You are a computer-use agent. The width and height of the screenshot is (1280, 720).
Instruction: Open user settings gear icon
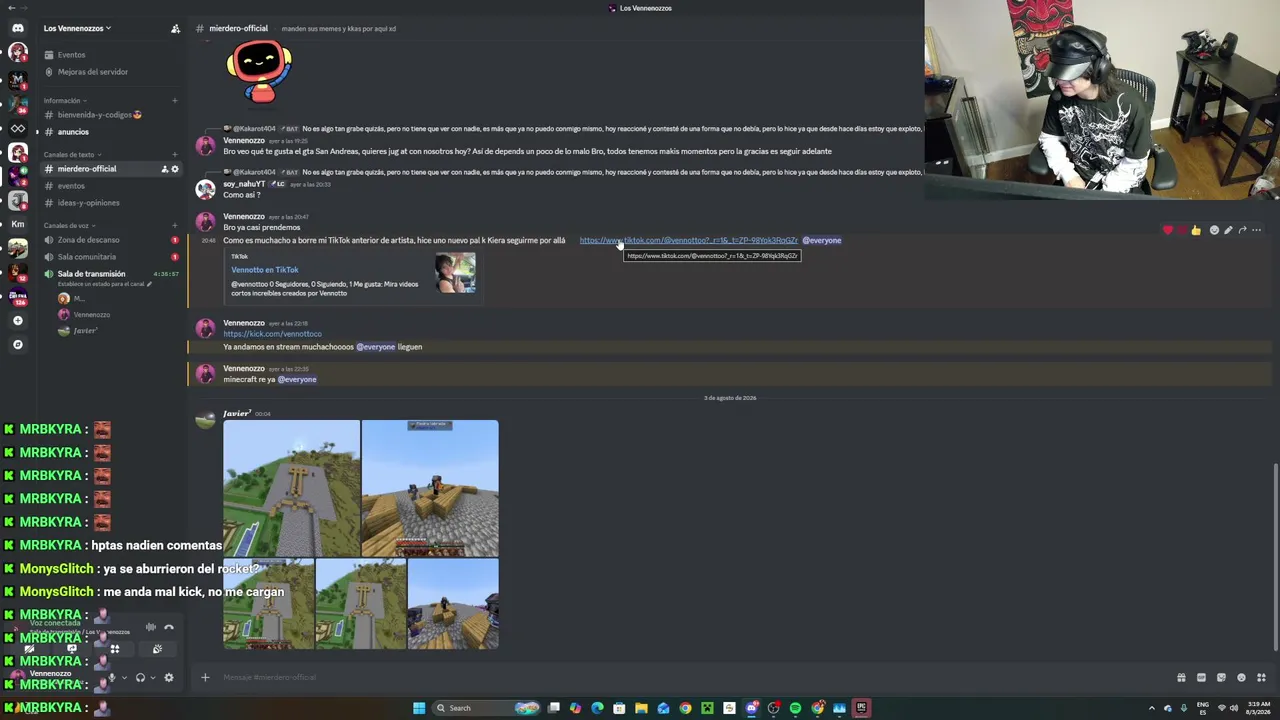[x=168, y=678]
